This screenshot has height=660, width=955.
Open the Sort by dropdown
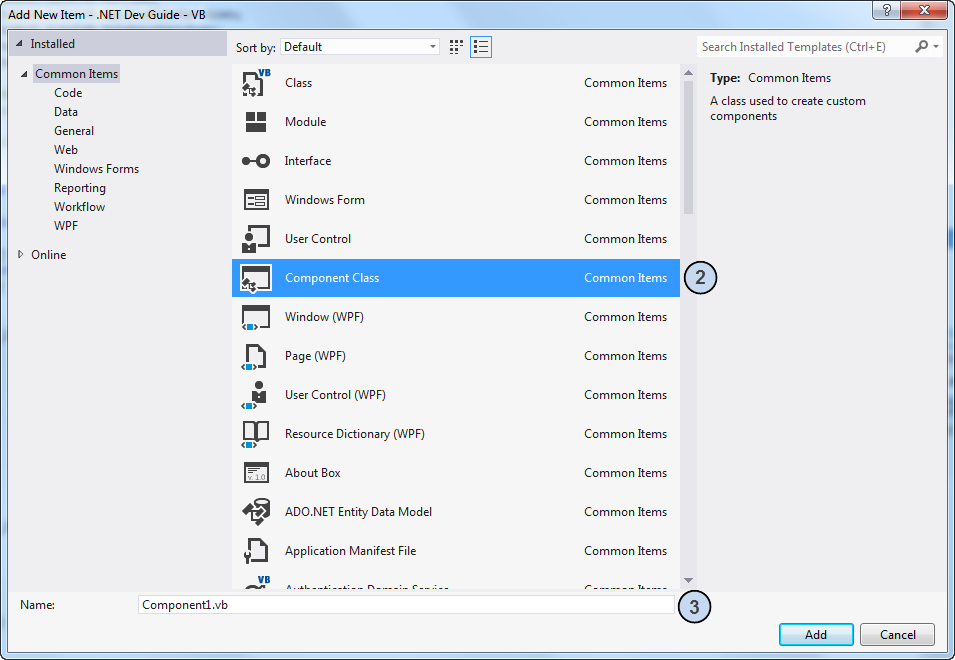click(360, 47)
